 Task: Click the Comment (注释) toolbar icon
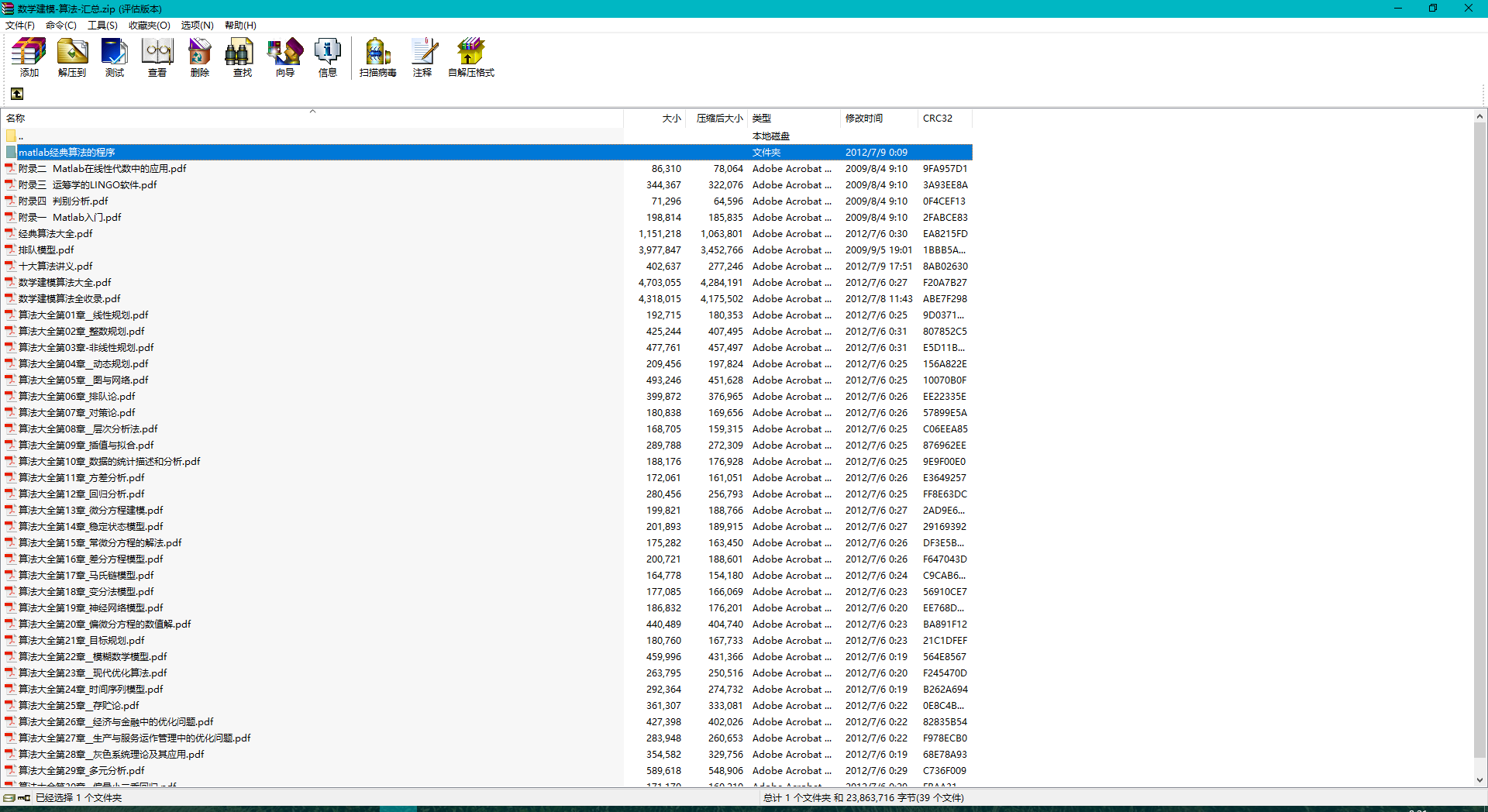click(422, 57)
